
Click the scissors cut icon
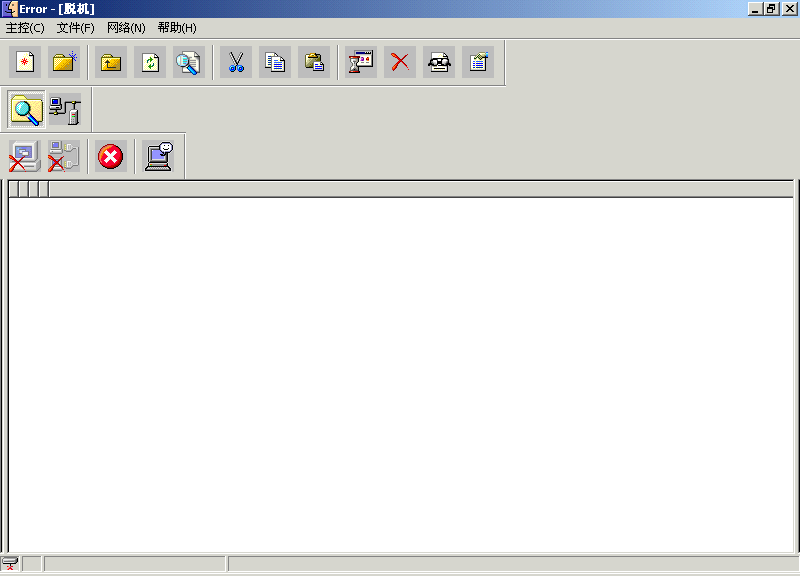(x=236, y=62)
